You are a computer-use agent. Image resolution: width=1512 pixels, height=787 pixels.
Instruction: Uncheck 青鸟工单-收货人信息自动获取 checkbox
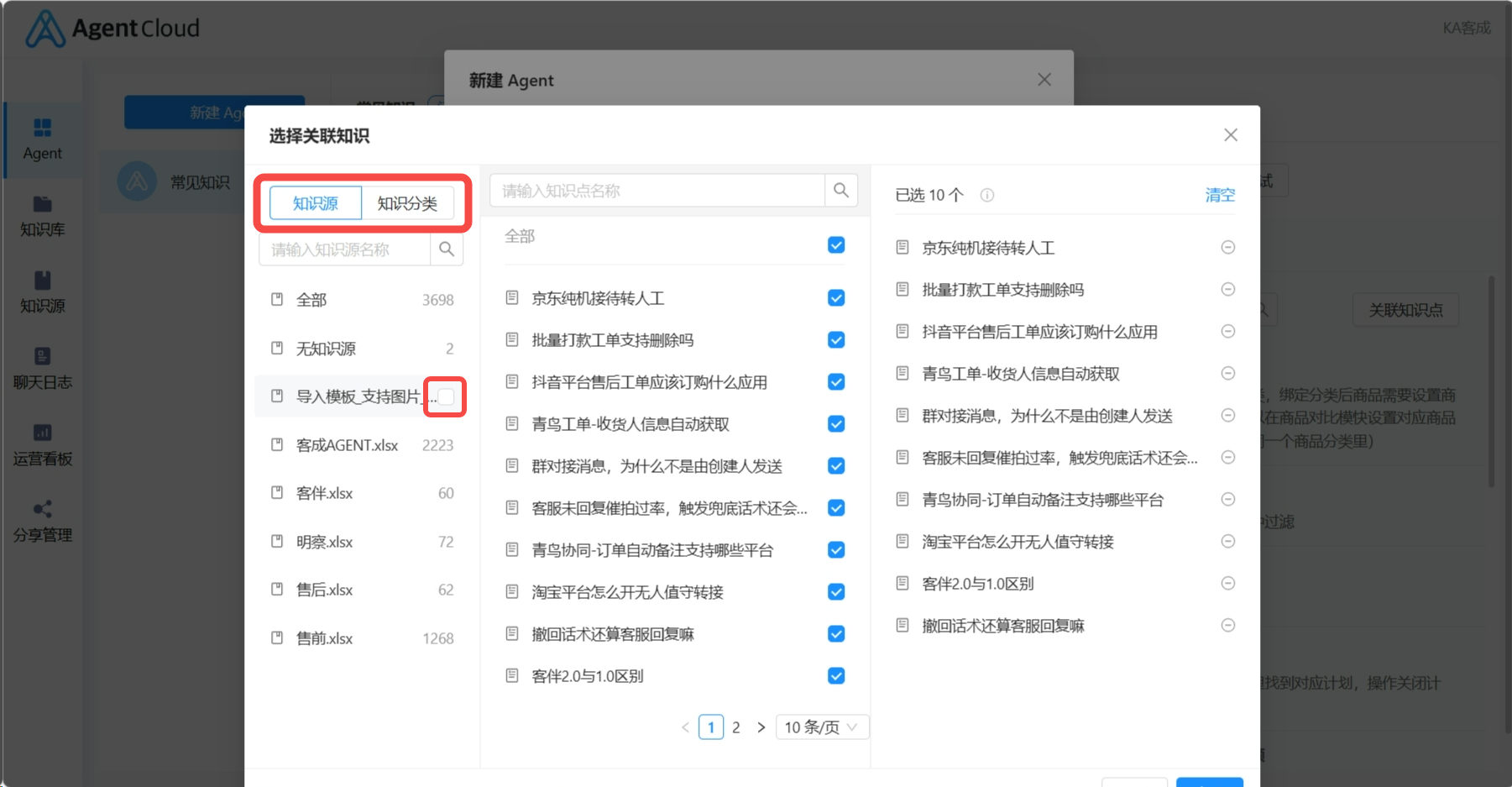tap(836, 424)
